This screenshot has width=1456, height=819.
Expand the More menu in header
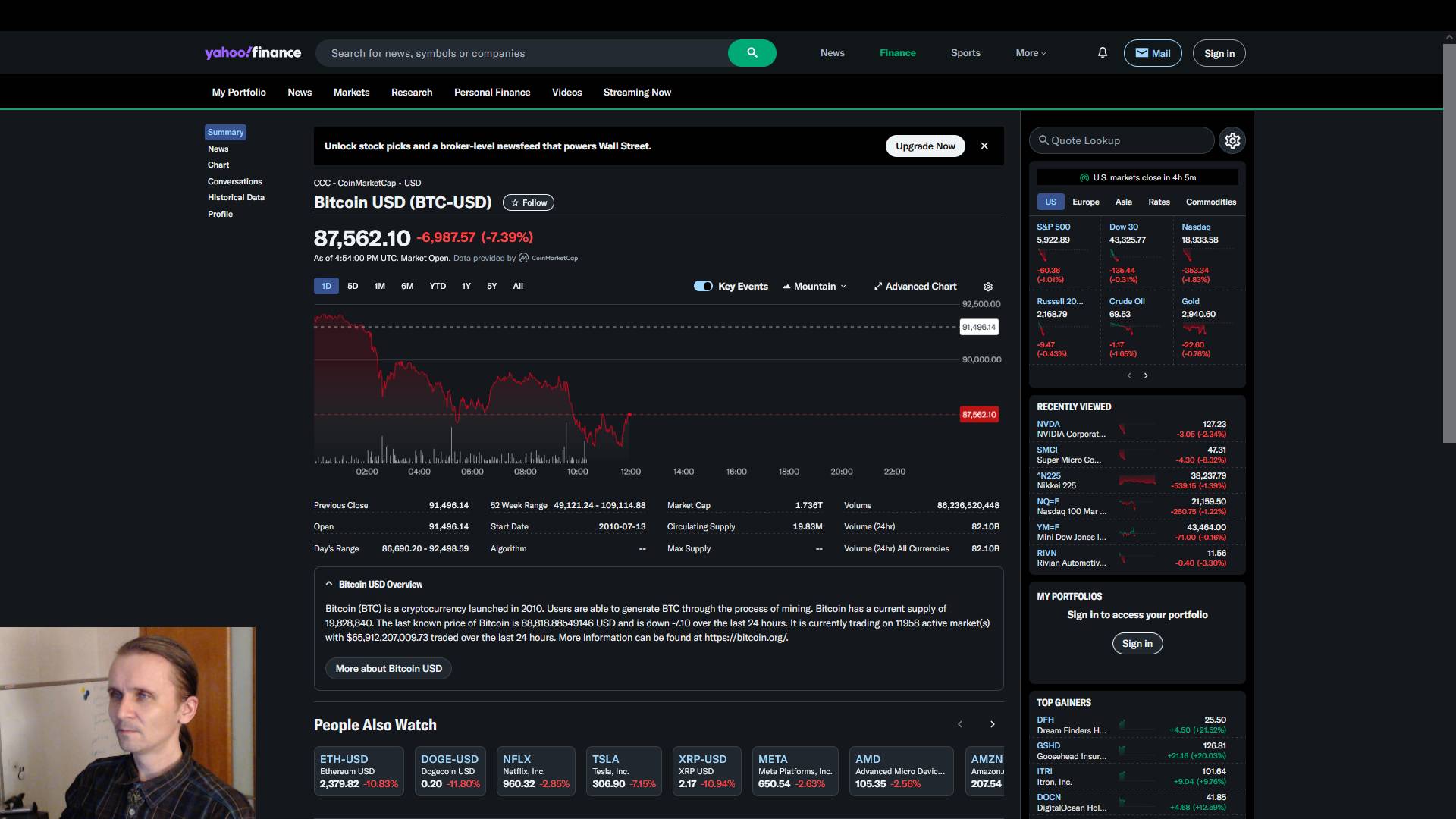coord(1031,53)
